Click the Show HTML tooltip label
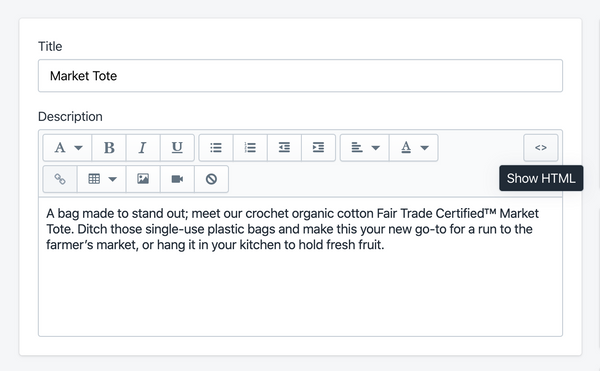The width and height of the screenshot is (600, 371). pyautogui.click(x=541, y=178)
